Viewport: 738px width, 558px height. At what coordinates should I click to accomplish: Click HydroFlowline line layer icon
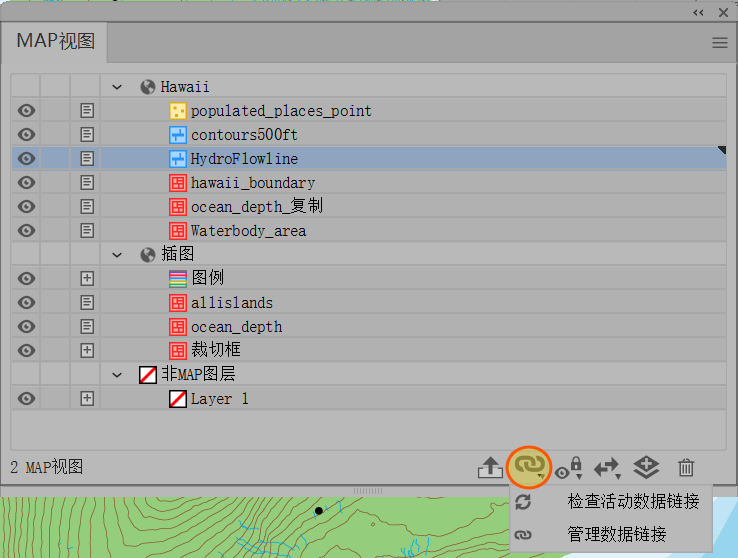[177, 159]
